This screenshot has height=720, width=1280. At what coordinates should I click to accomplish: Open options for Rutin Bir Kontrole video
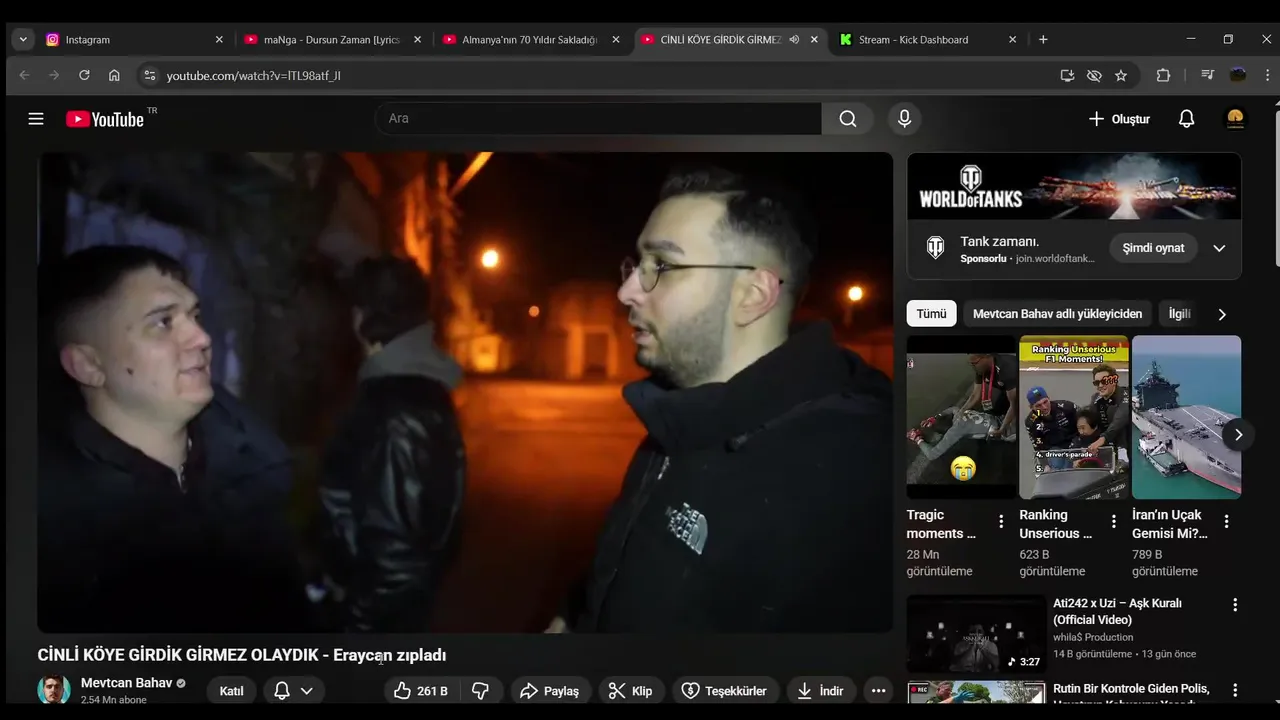[1235, 690]
